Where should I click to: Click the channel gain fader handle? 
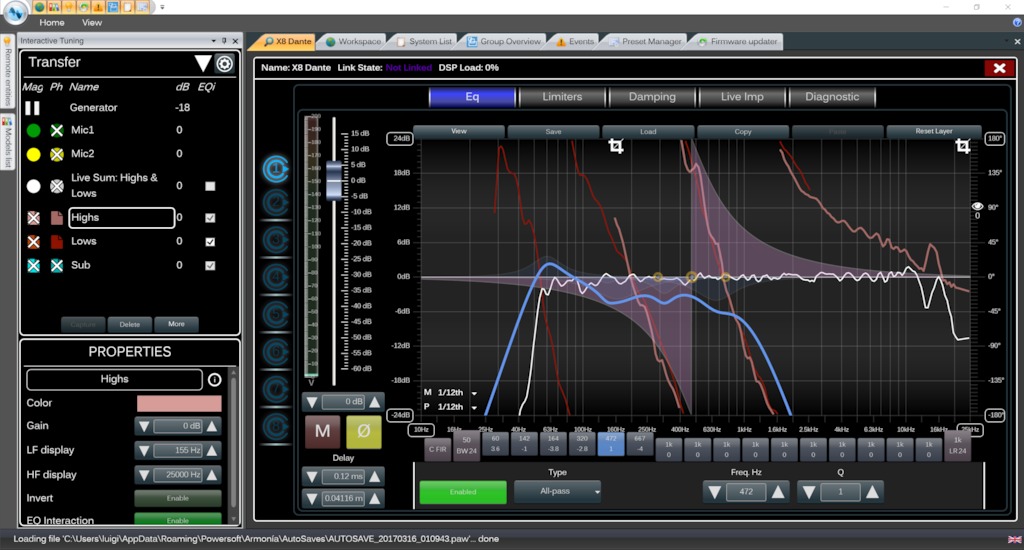[x=334, y=180]
